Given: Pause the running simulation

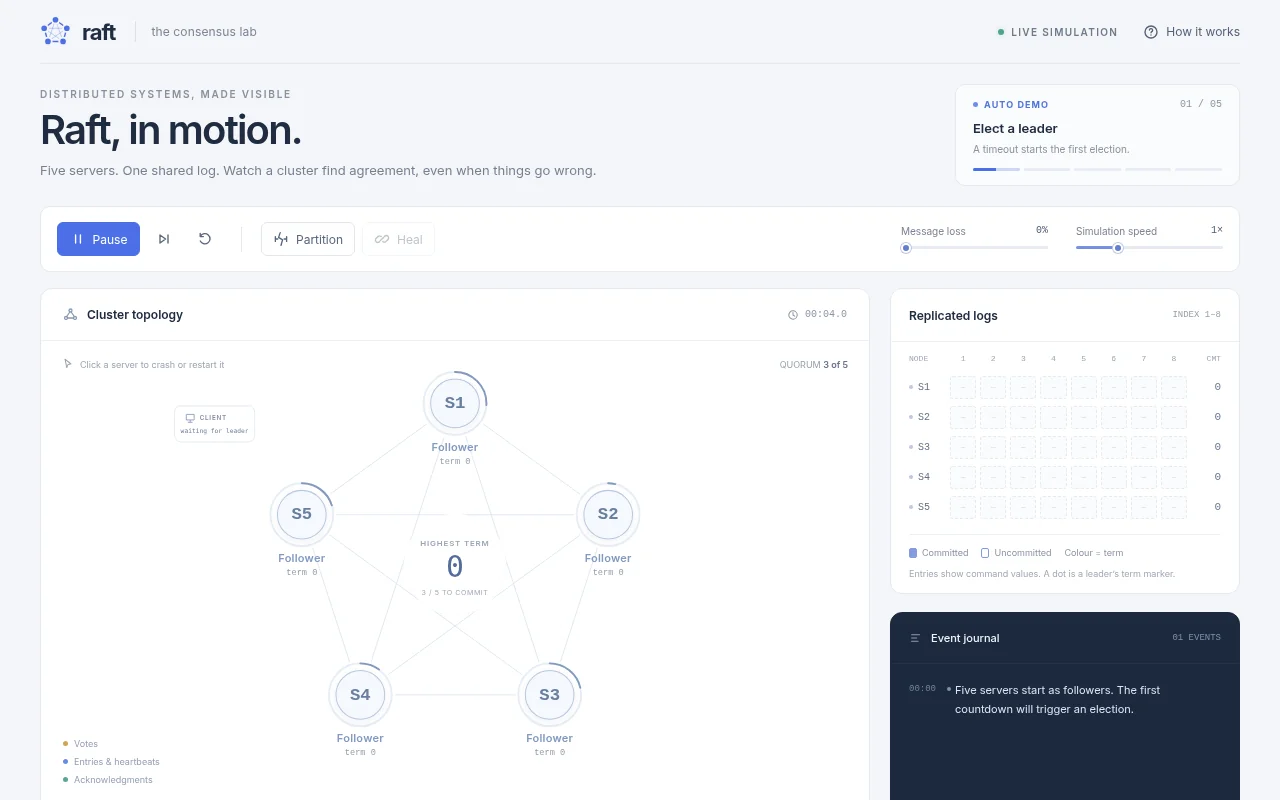Looking at the screenshot, I should tap(98, 239).
